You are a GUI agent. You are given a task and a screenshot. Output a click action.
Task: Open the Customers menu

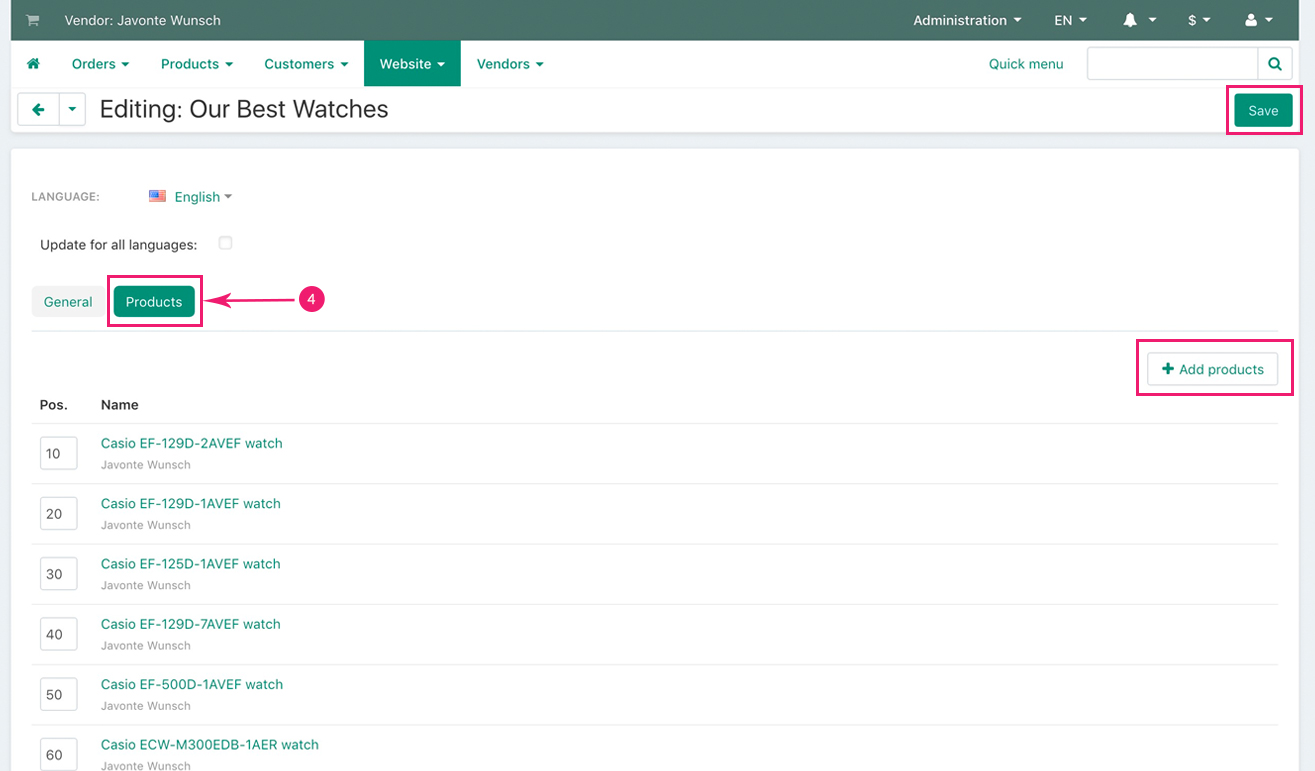pos(306,64)
